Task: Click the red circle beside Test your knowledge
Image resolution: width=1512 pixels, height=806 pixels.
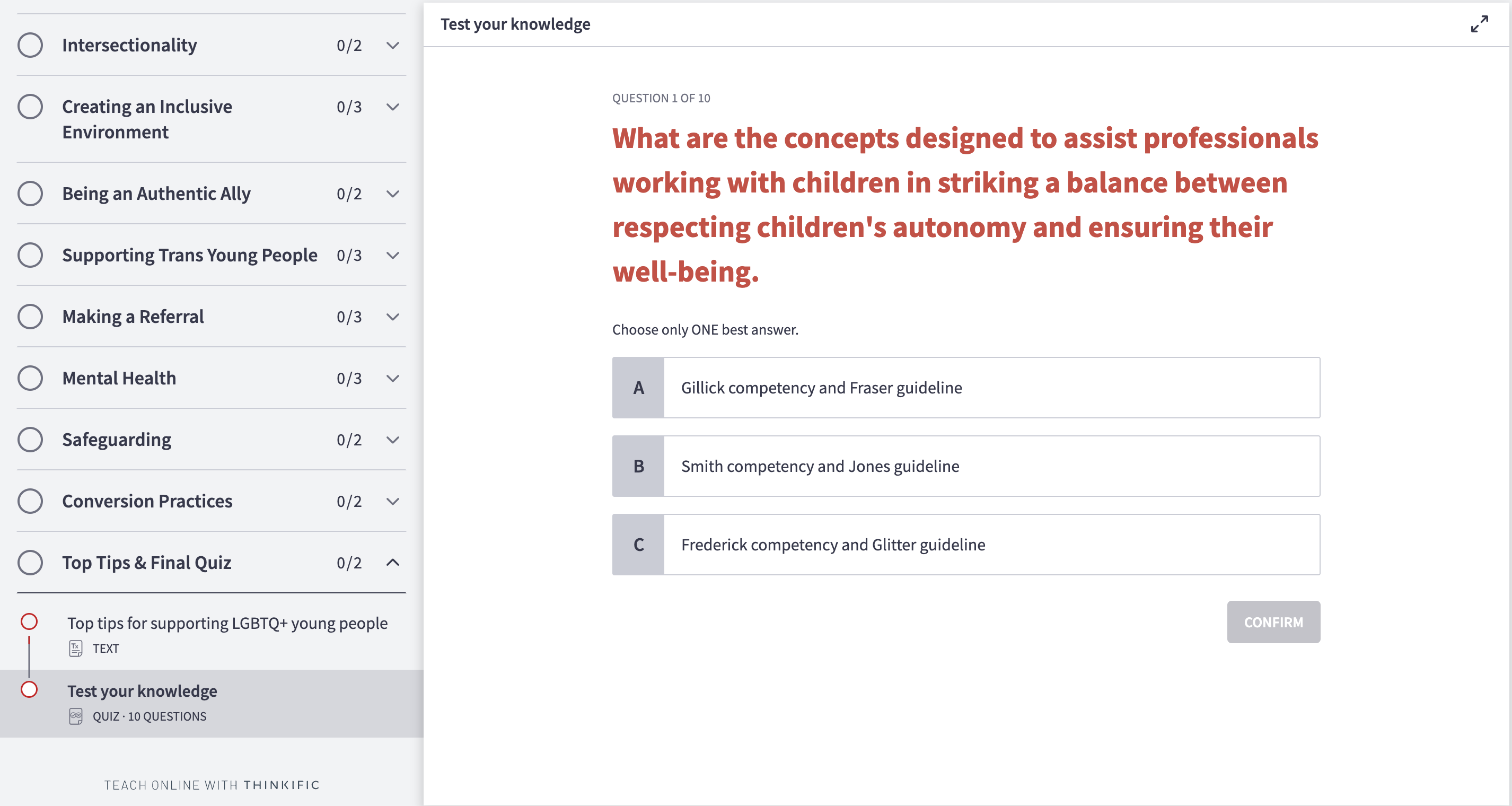Action: pyautogui.click(x=29, y=690)
